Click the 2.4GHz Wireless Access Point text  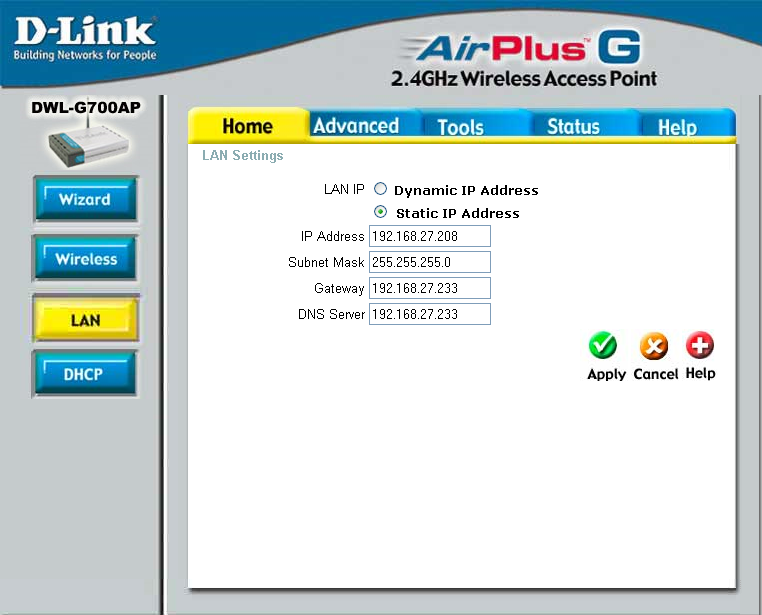tap(524, 79)
